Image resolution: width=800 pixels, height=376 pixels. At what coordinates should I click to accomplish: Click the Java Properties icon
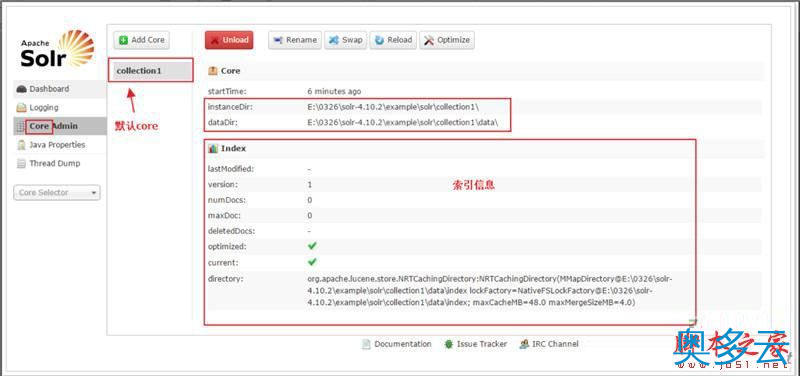[x=21, y=145]
